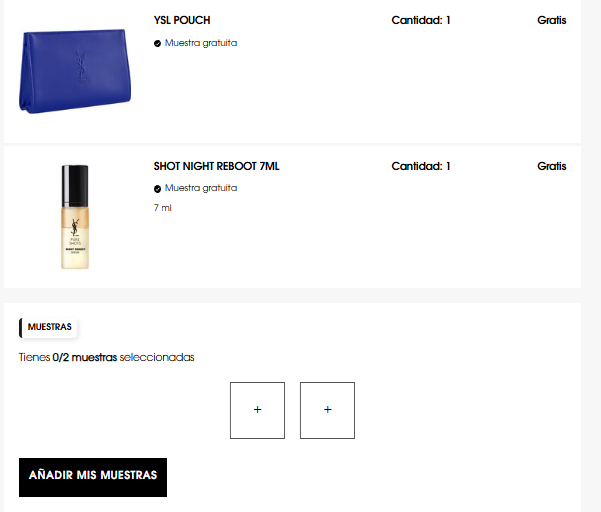Click Muestra gratuita label under SHOT NIGHT REBOOT

click(x=201, y=188)
